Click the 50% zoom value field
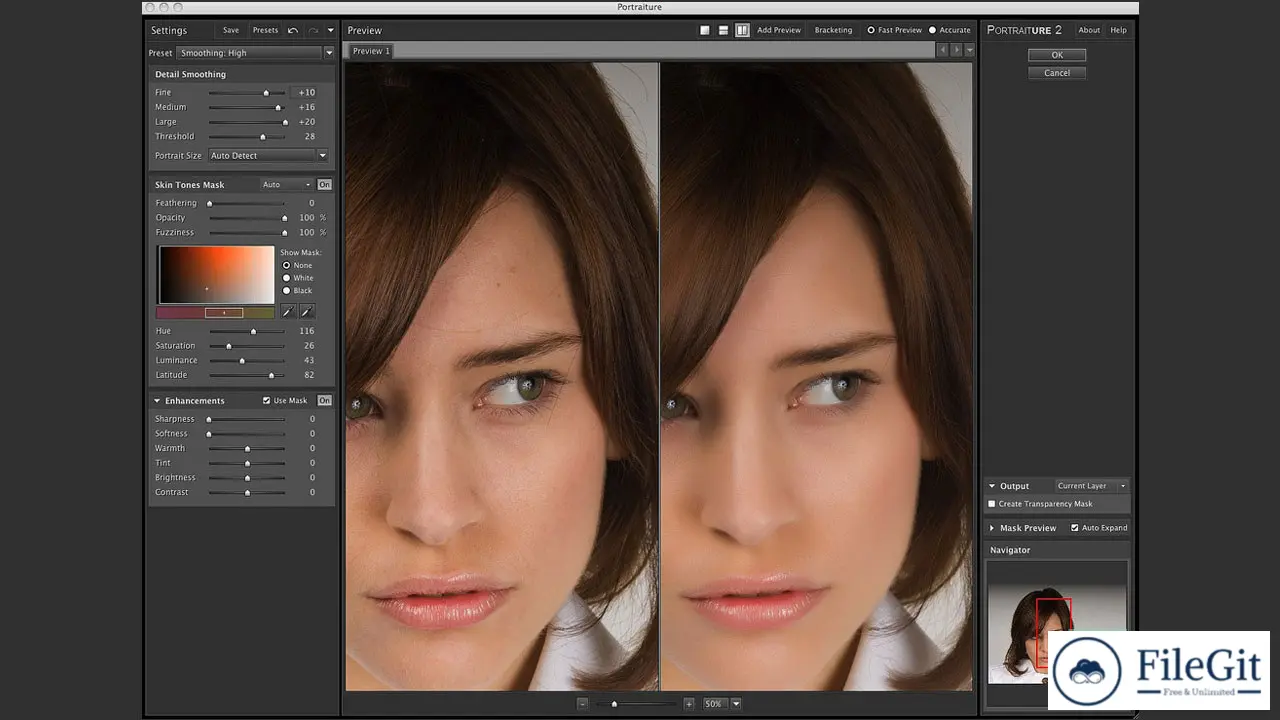Screen dimensions: 1280x720 point(715,704)
